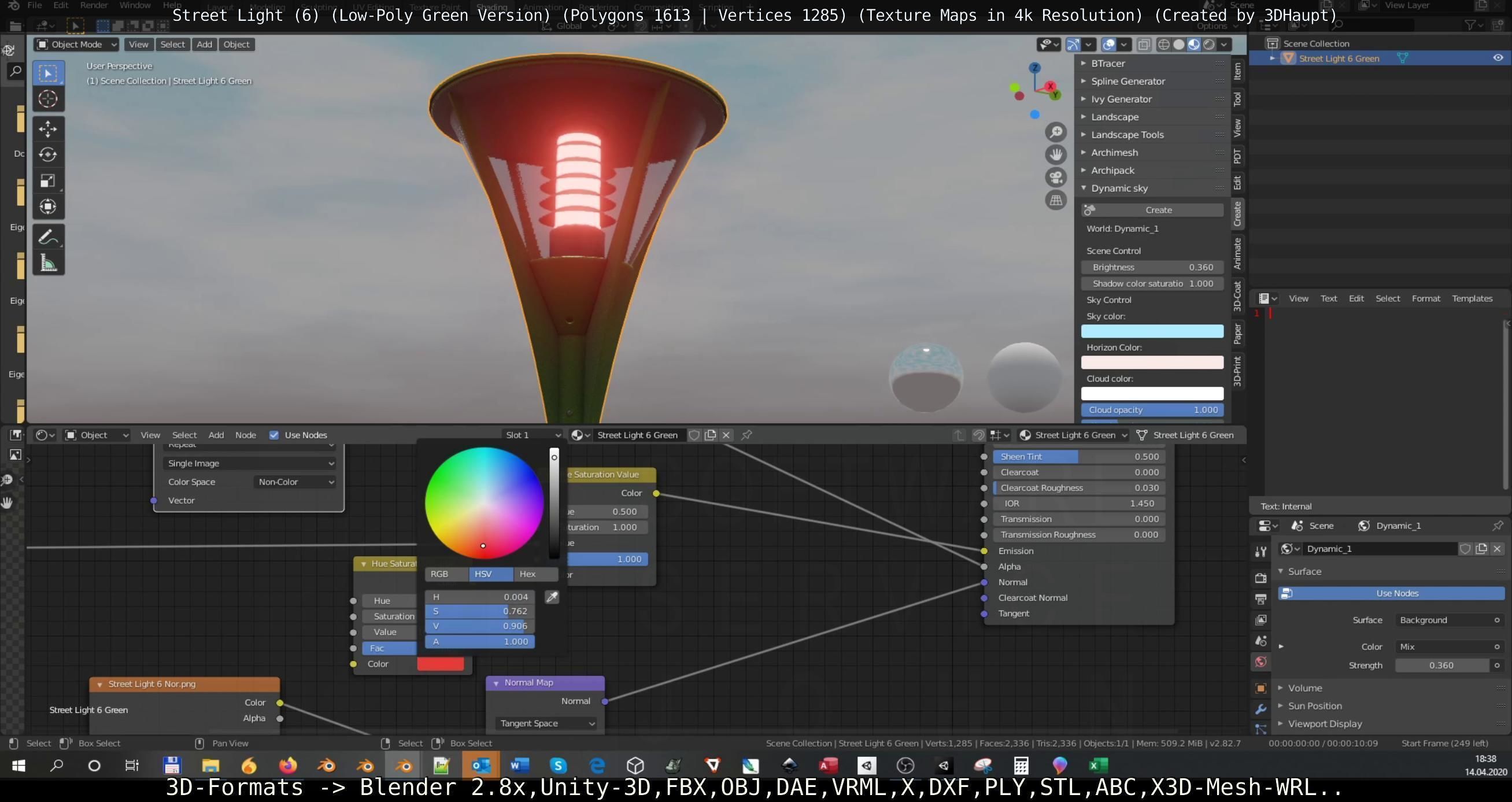Click the eyedropper in color picker
The height and width of the screenshot is (802, 1512).
(x=552, y=597)
